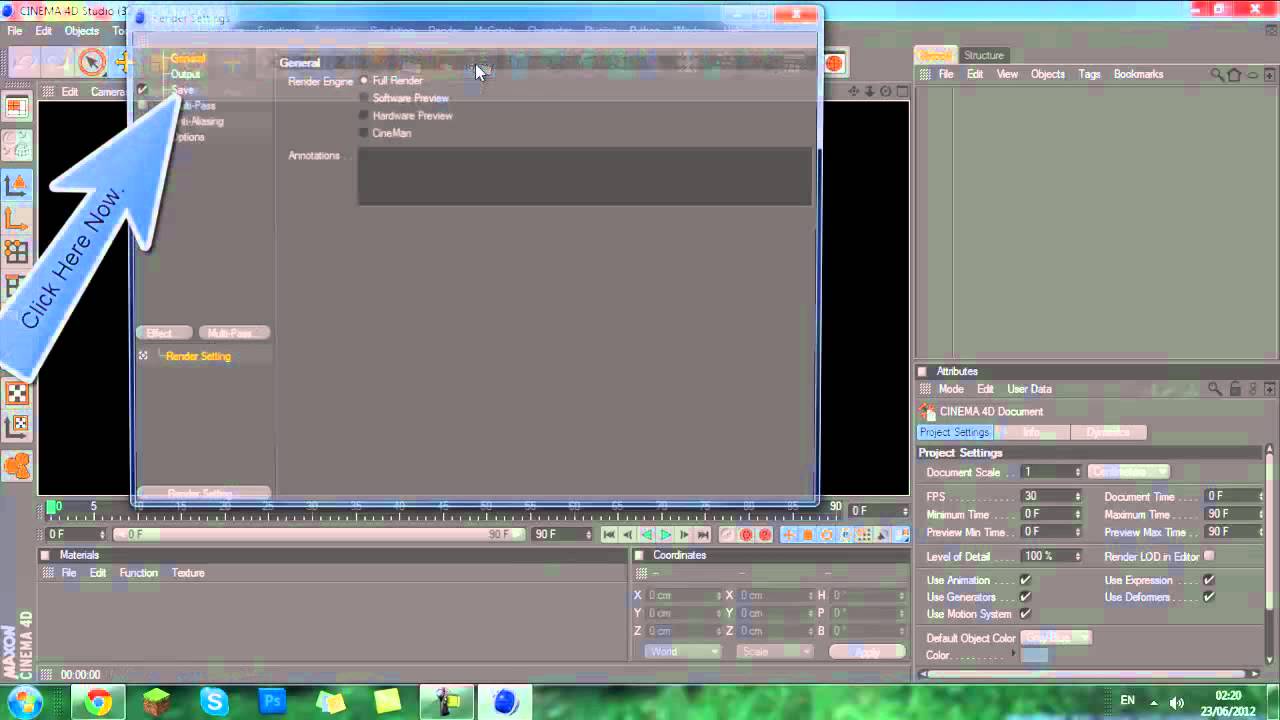The image size is (1280, 720).
Task: Click the orange figure icon in left sidebar
Action: click(17, 466)
